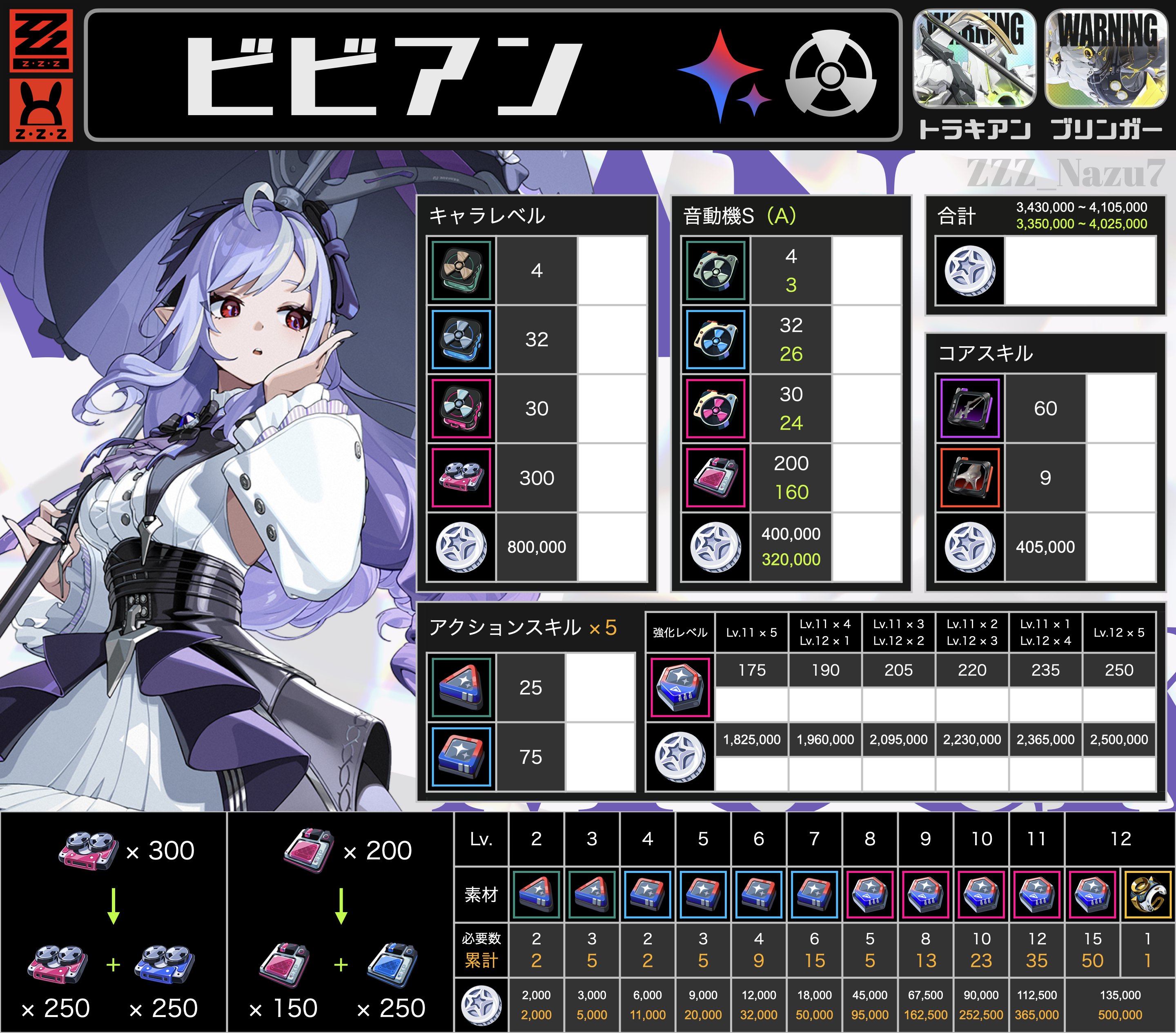Viewport: 1176px width, 1033px height.
Task: Click the green total "3,350,000 ~ 4,025,000"
Action: [x=1081, y=224]
